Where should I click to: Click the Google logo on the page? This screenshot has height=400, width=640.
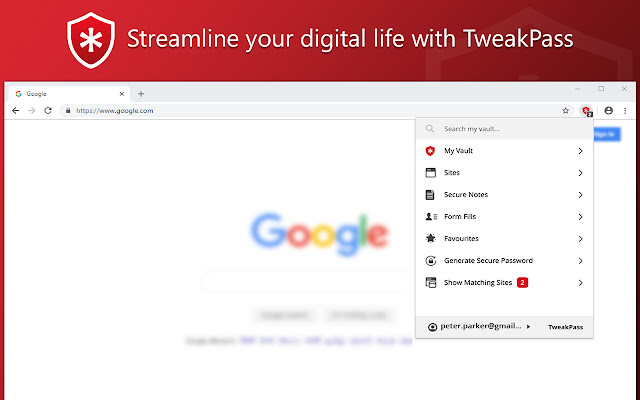[x=320, y=234]
